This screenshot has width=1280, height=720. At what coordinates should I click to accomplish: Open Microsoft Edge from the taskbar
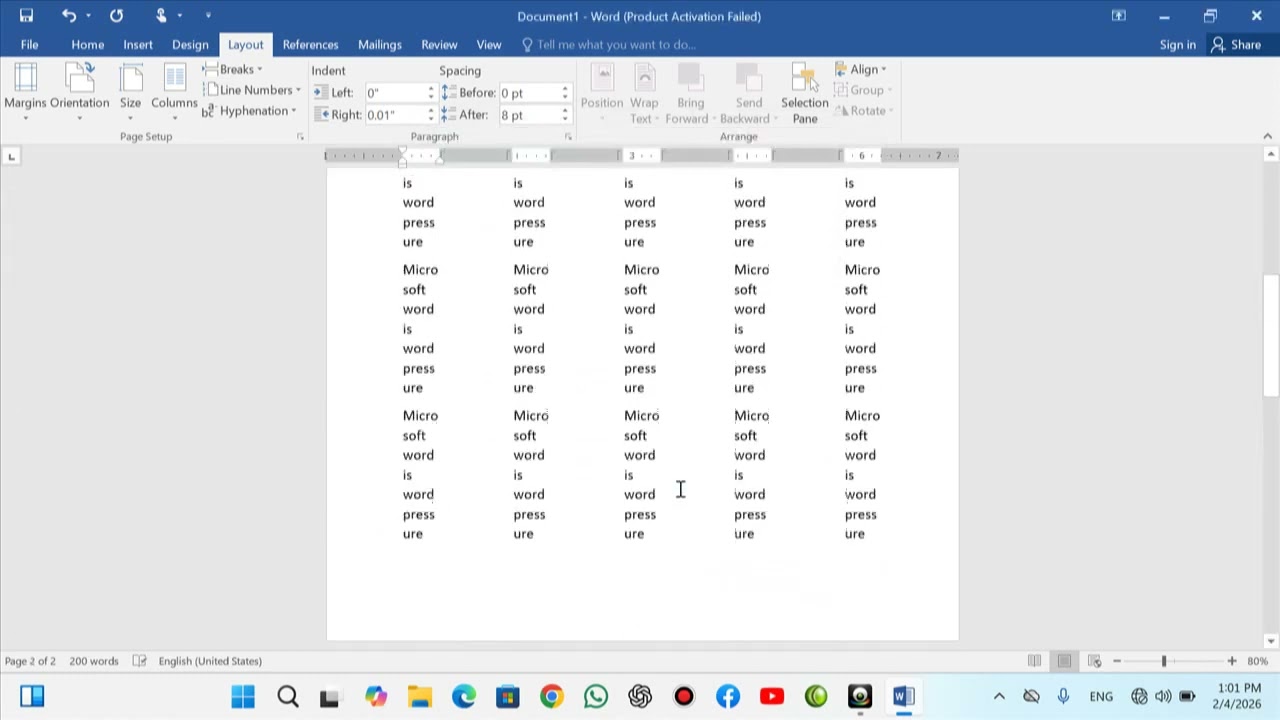pyautogui.click(x=463, y=696)
